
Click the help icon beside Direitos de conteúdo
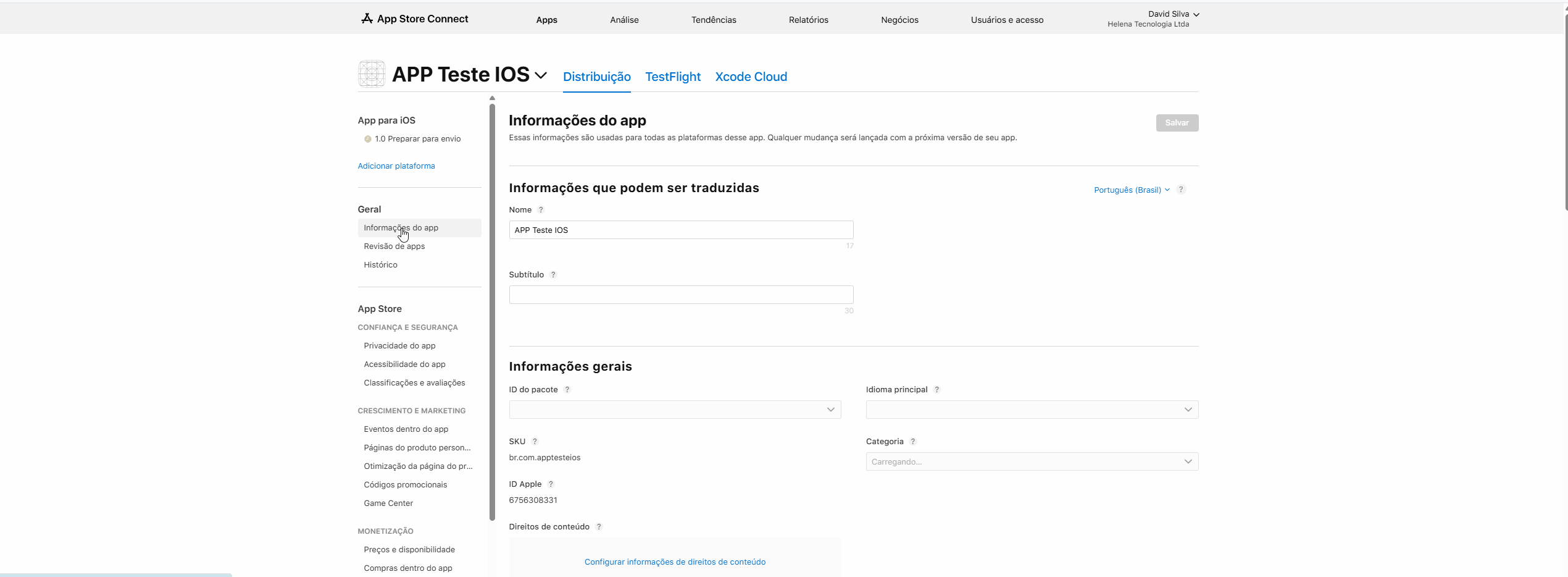tap(599, 527)
